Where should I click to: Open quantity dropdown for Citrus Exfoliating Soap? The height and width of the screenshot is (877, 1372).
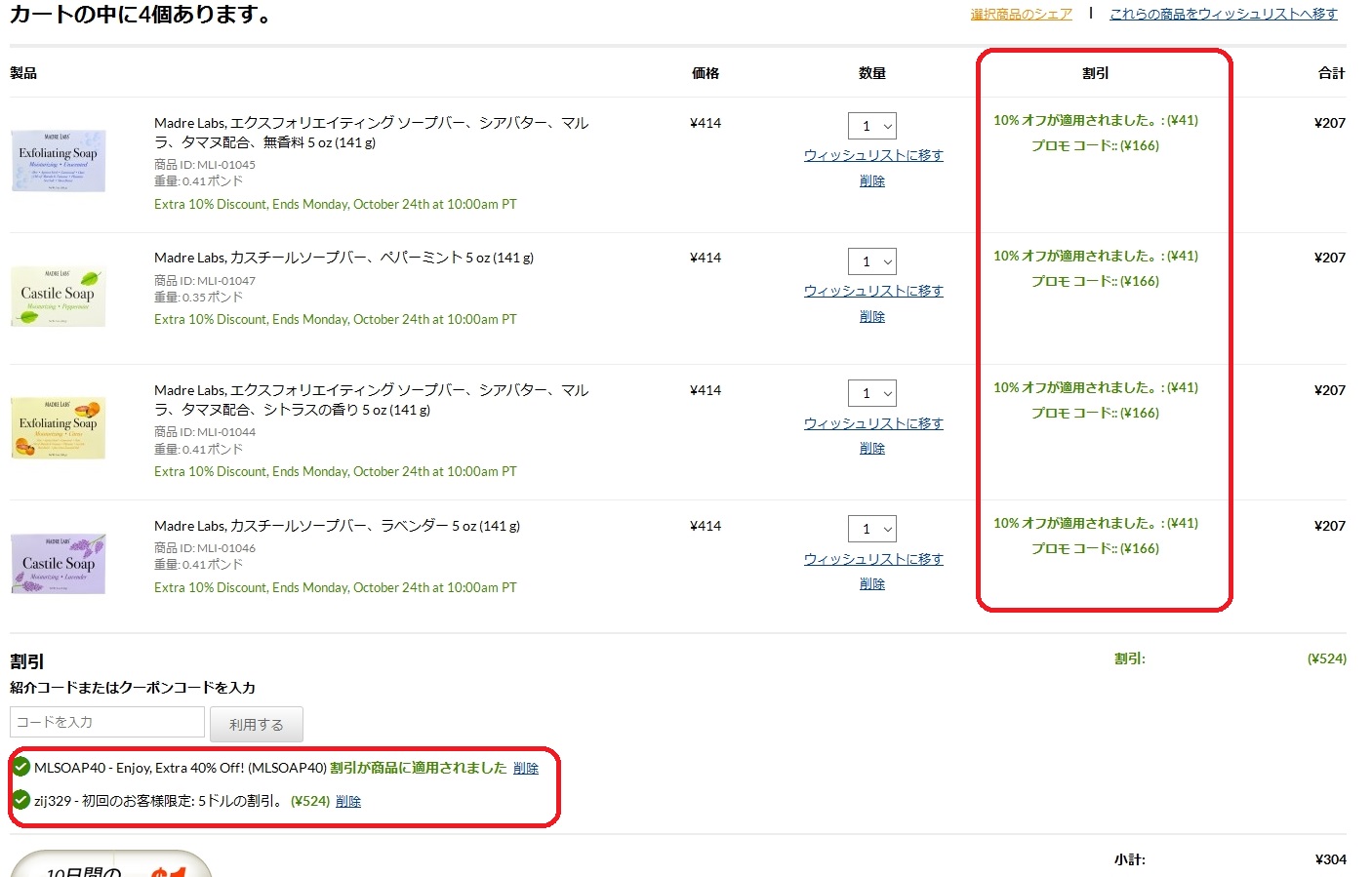pyautogui.click(x=872, y=393)
